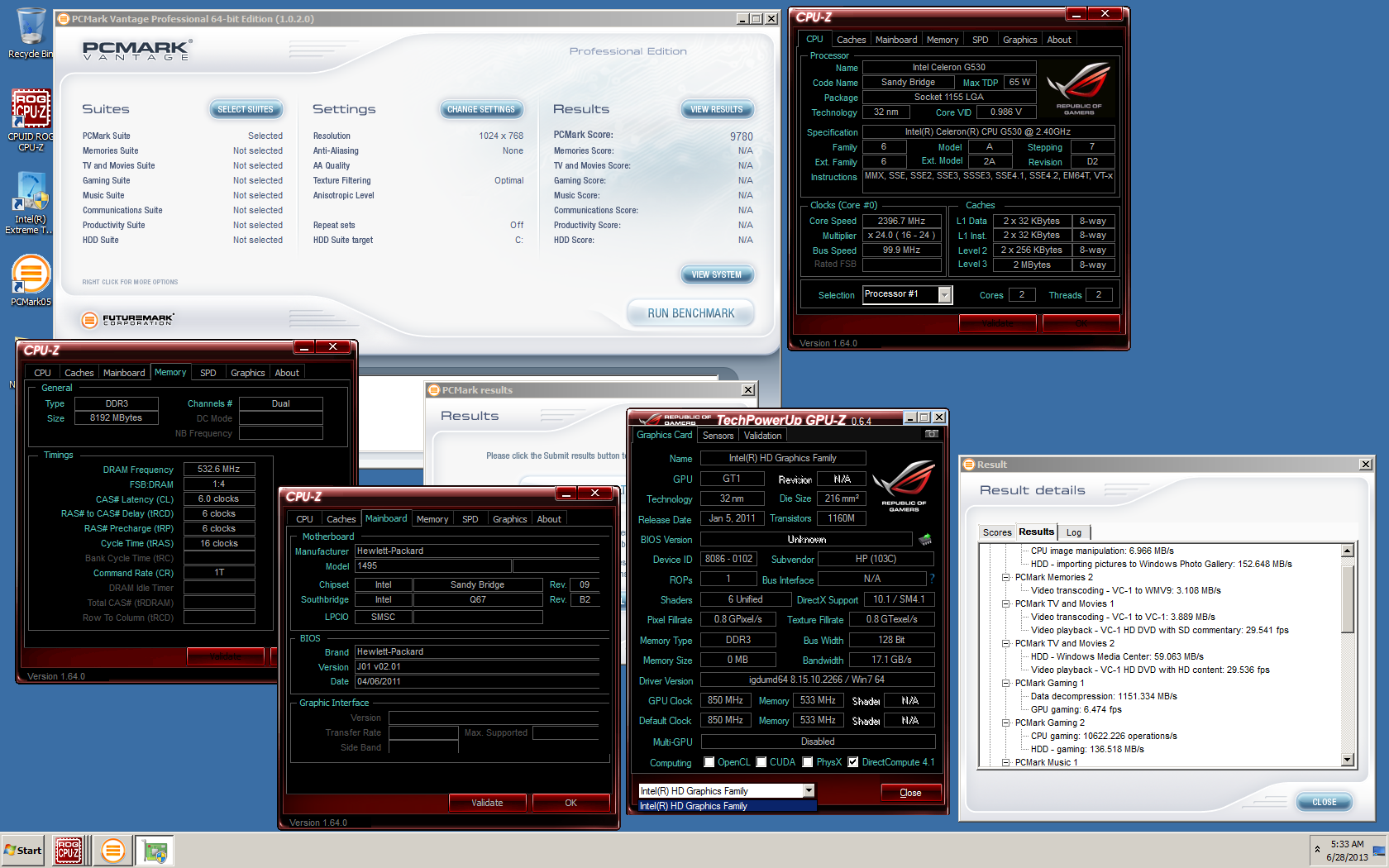Open the Processor #1 selection dropdown
1389x868 pixels.
(x=945, y=294)
